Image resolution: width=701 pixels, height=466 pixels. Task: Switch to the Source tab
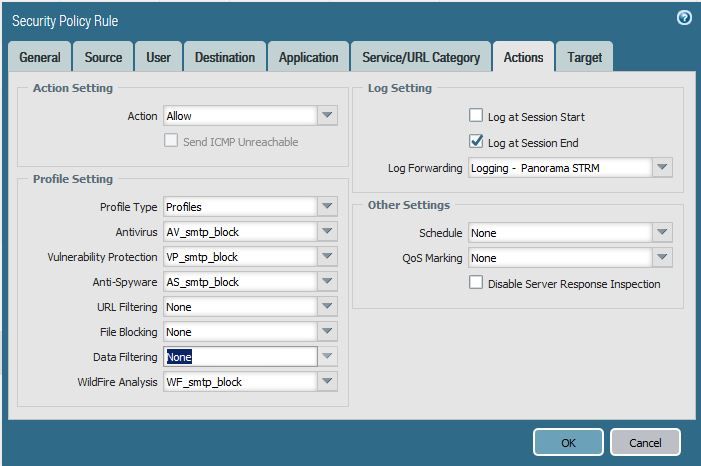[x=103, y=58]
